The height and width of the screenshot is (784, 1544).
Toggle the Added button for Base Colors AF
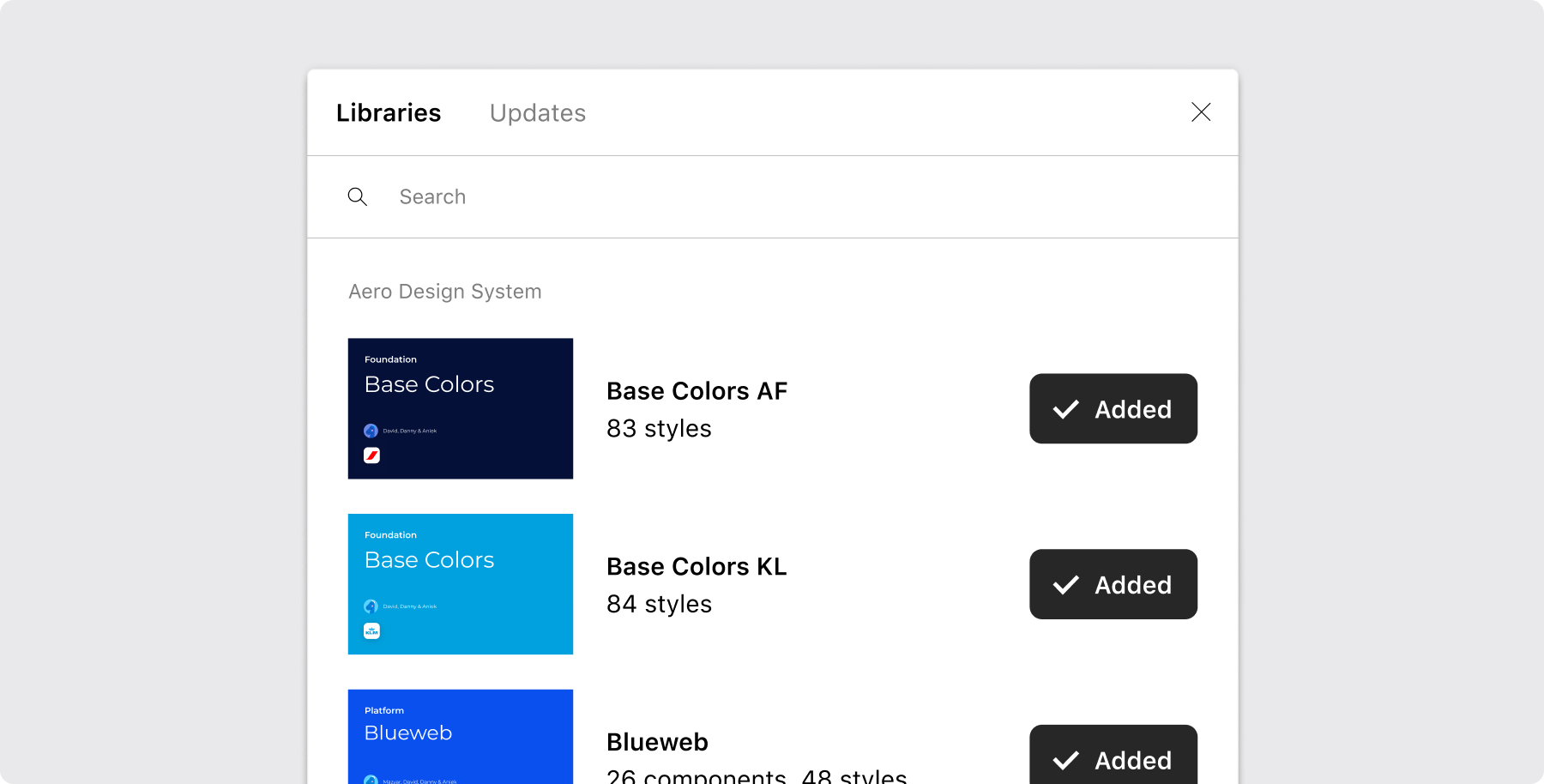(x=1113, y=408)
